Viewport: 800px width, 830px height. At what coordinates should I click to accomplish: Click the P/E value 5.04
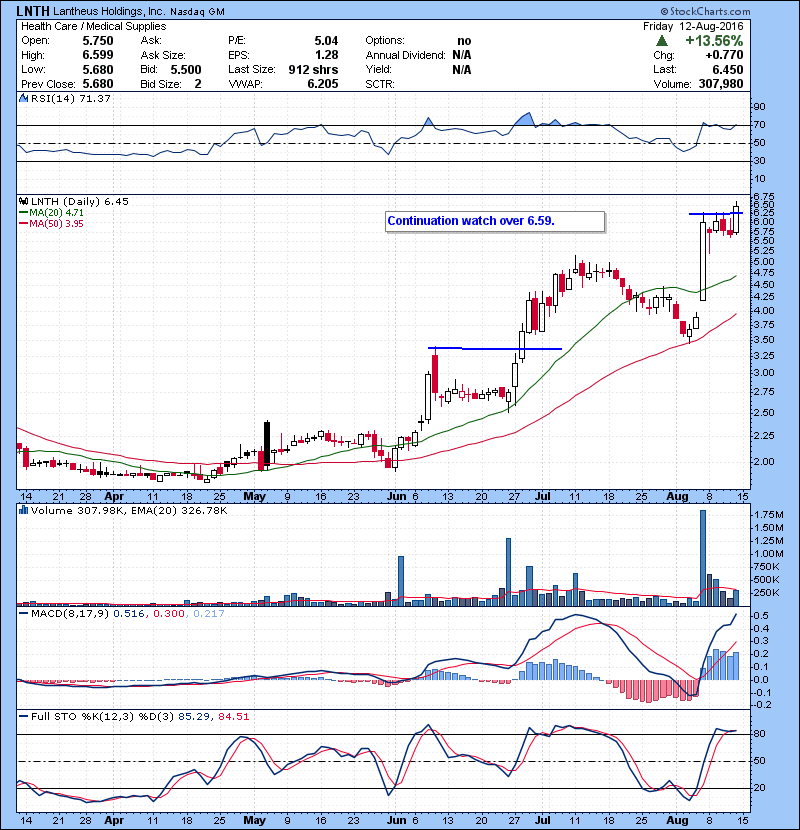pyautogui.click(x=326, y=41)
